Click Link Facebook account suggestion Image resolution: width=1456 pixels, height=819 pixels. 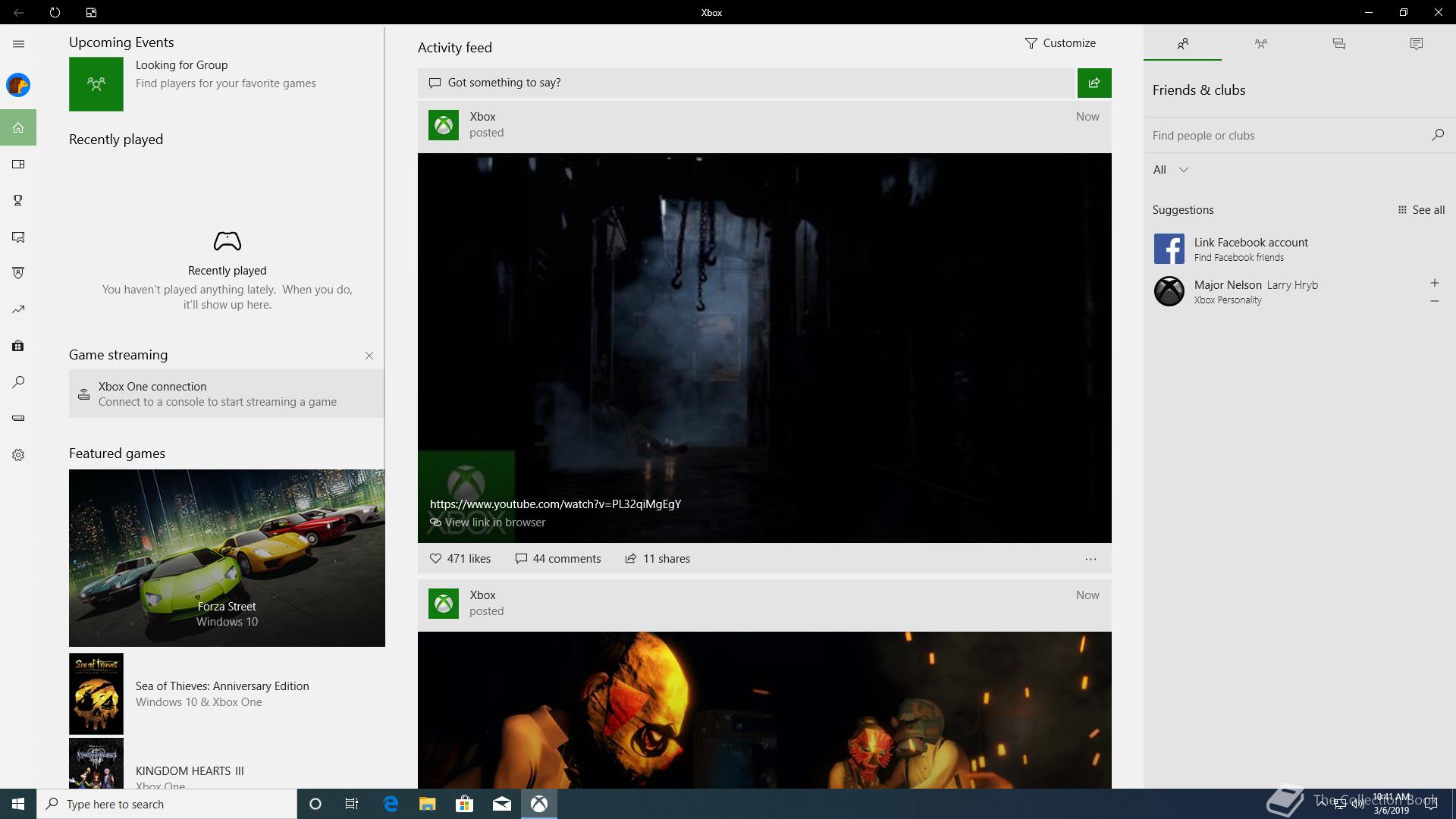1300,249
